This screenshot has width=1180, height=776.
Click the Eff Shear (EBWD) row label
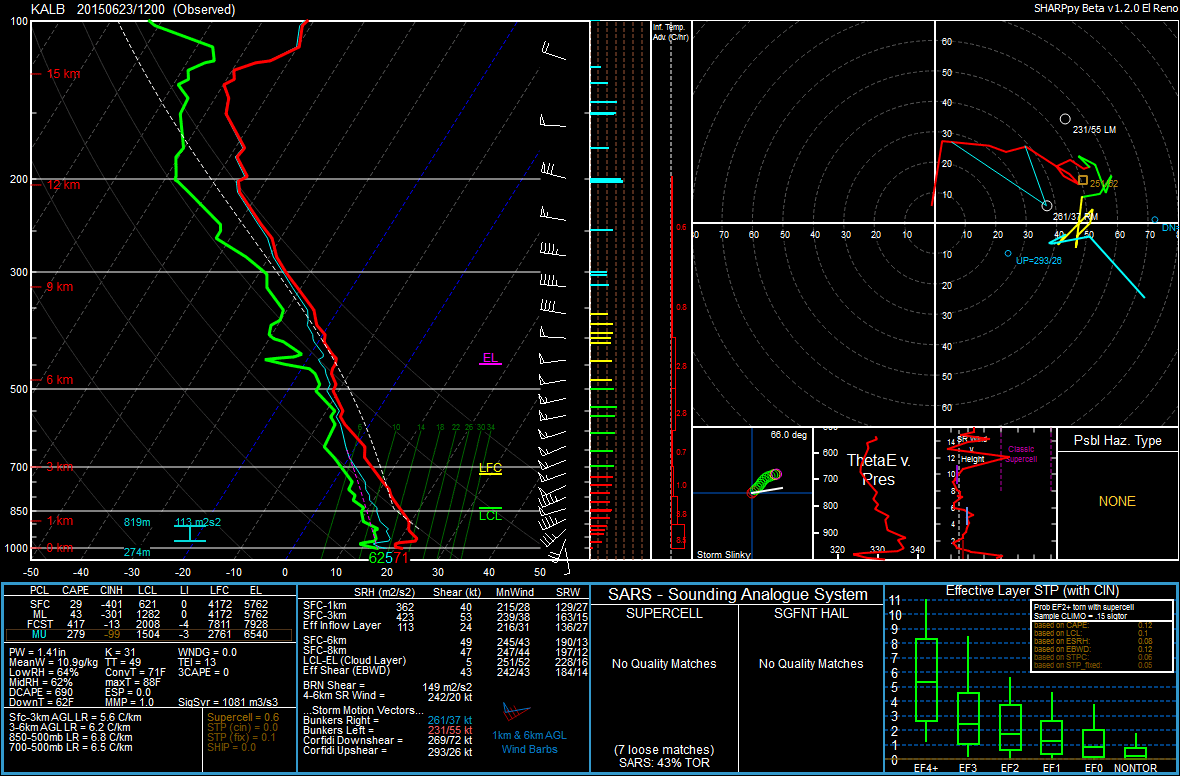pyautogui.click(x=348, y=670)
